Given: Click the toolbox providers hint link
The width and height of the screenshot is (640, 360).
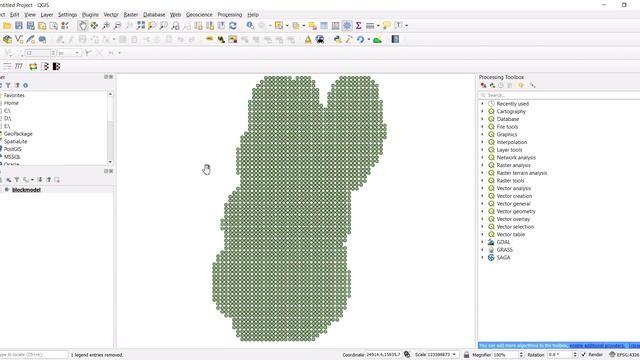Looking at the screenshot, I should point(597,345).
